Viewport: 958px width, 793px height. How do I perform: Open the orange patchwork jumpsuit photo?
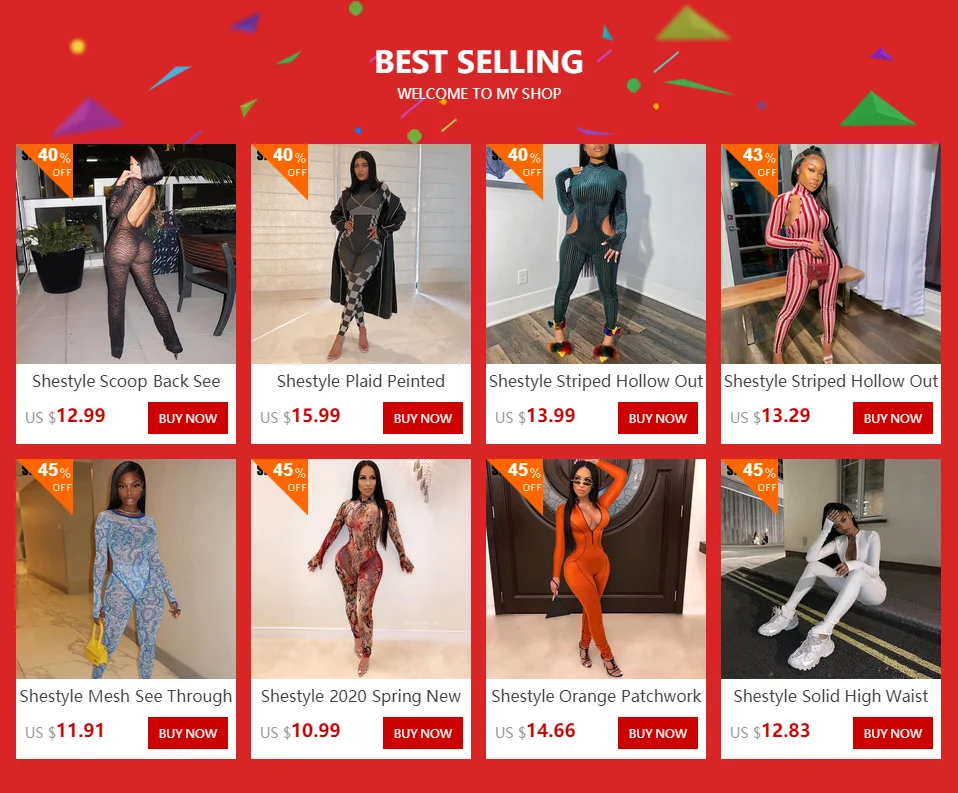pos(596,569)
